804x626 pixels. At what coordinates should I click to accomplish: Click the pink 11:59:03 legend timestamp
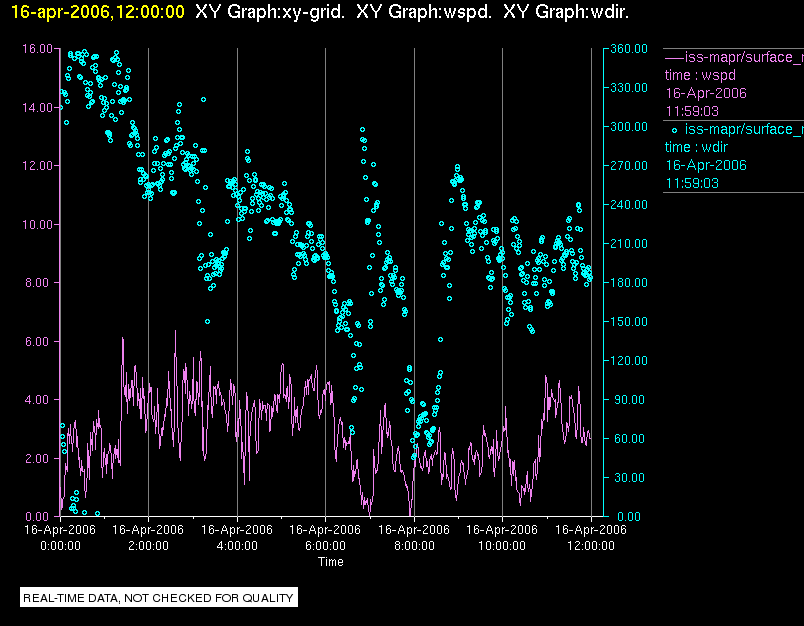pyautogui.click(x=692, y=111)
